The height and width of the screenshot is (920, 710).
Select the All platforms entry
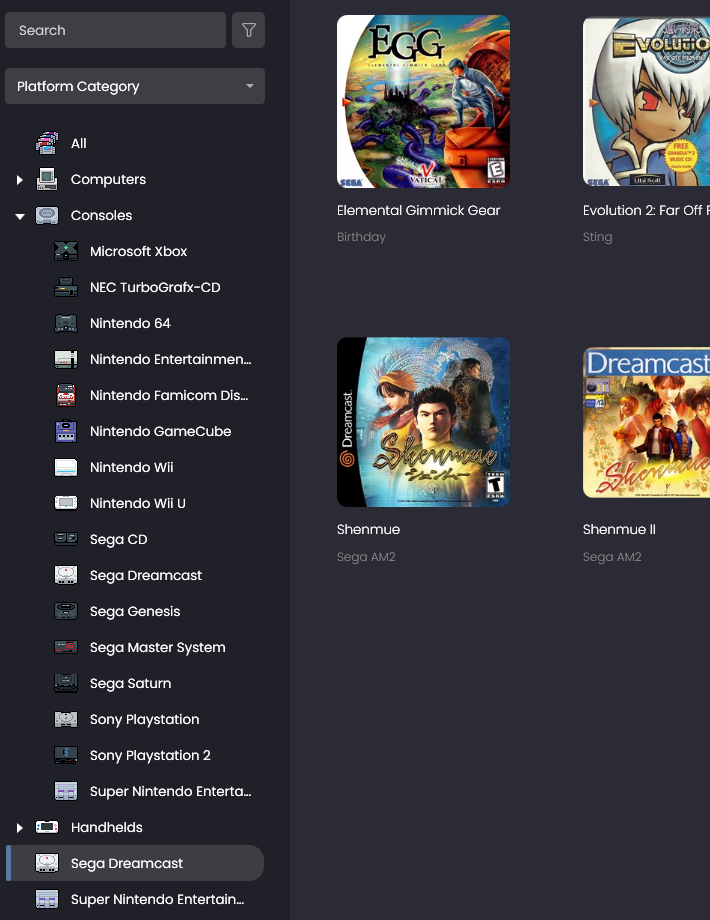(x=78, y=144)
